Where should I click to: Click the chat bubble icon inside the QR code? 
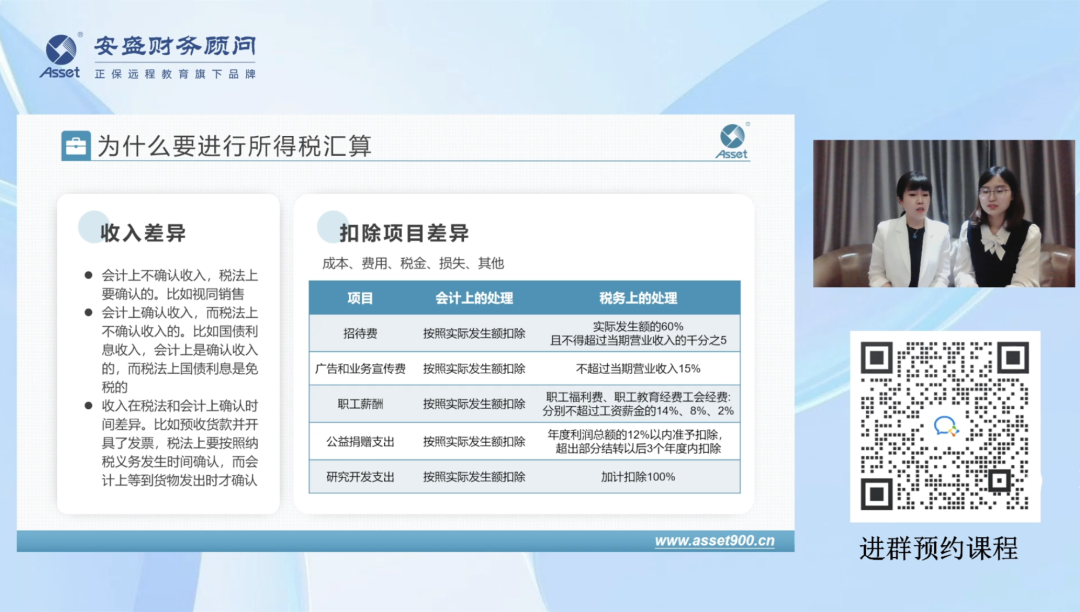pyautogui.click(x=945, y=427)
